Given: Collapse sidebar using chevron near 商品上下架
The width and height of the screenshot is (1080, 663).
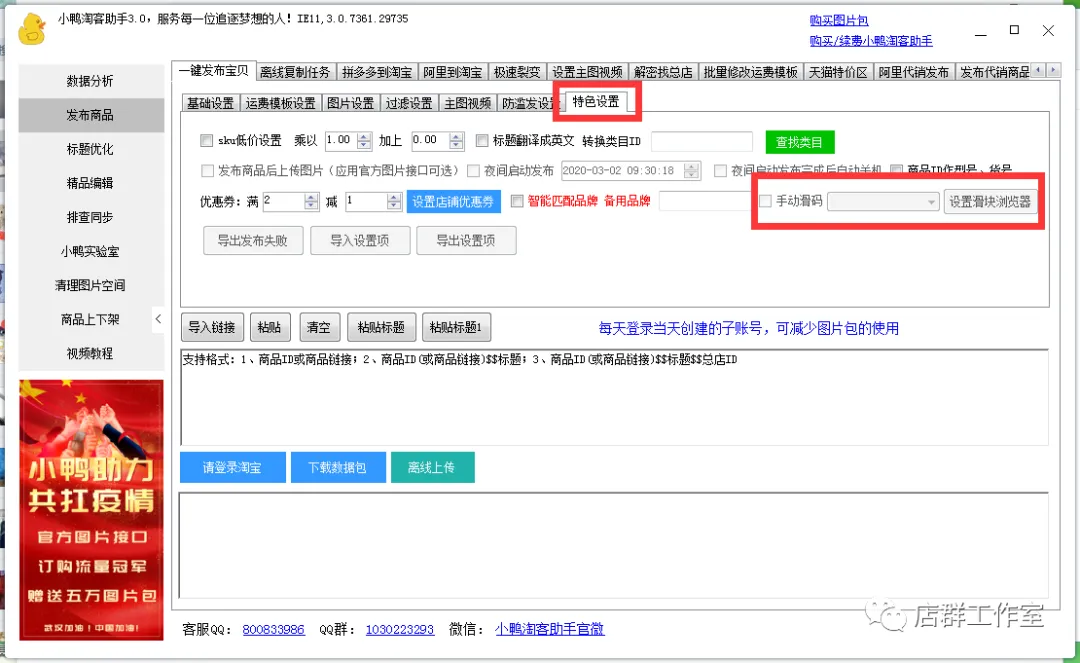Looking at the screenshot, I should [x=158, y=319].
